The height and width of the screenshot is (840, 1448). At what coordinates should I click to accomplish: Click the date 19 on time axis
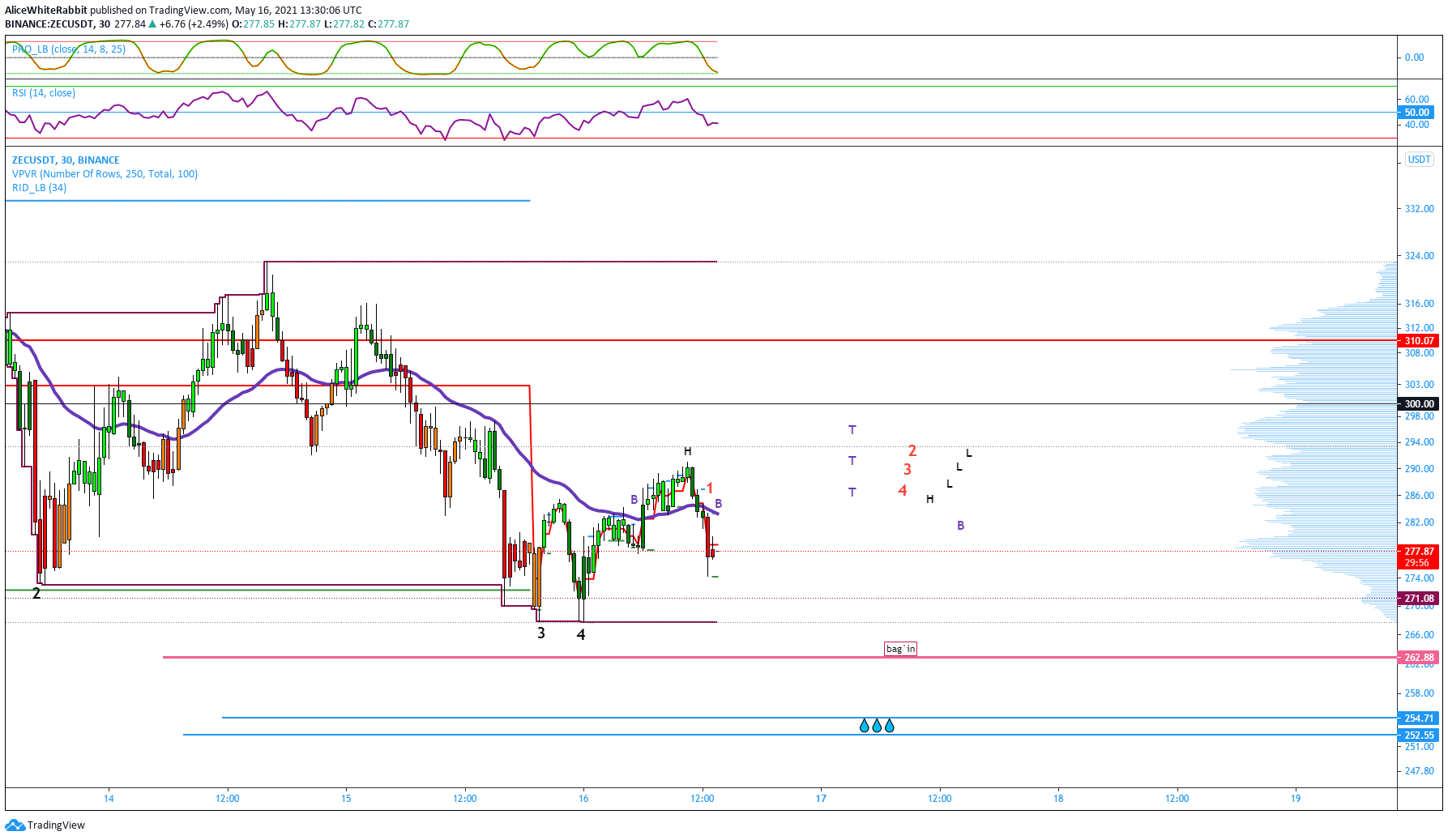pyautogui.click(x=1296, y=799)
